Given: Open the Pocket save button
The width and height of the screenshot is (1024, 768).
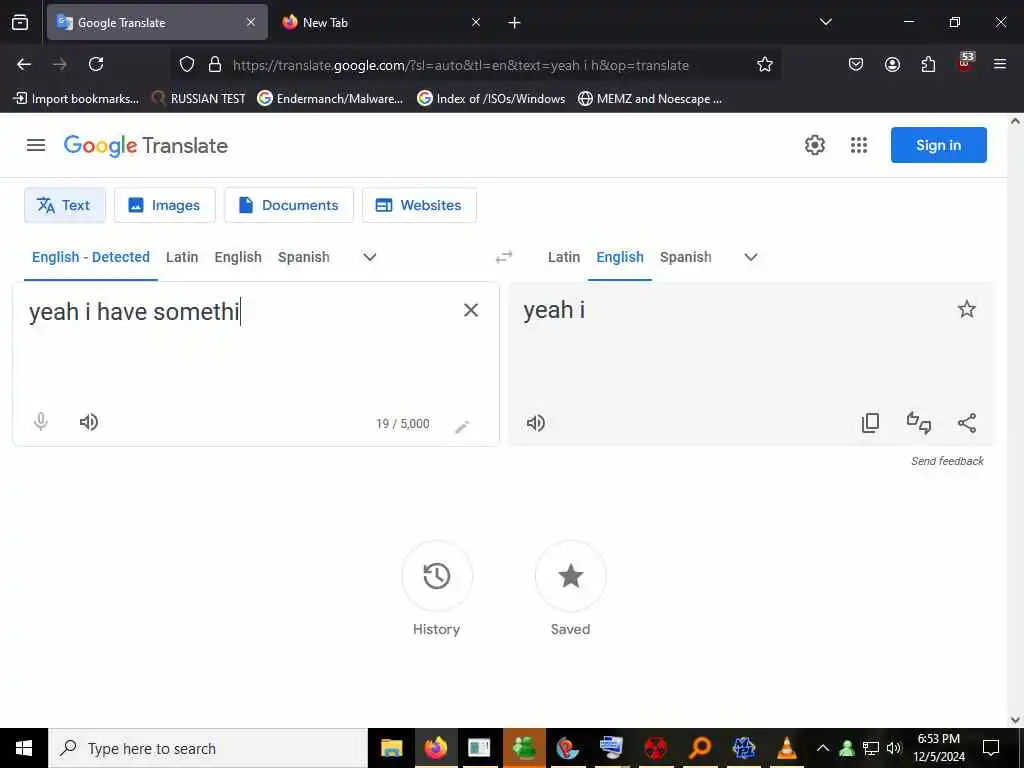Looking at the screenshot, I should tap(856, 64).
